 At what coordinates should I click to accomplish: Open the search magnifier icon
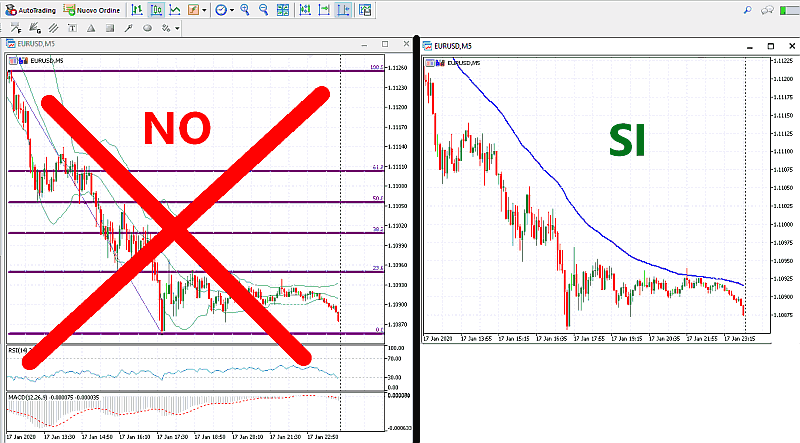748,10
